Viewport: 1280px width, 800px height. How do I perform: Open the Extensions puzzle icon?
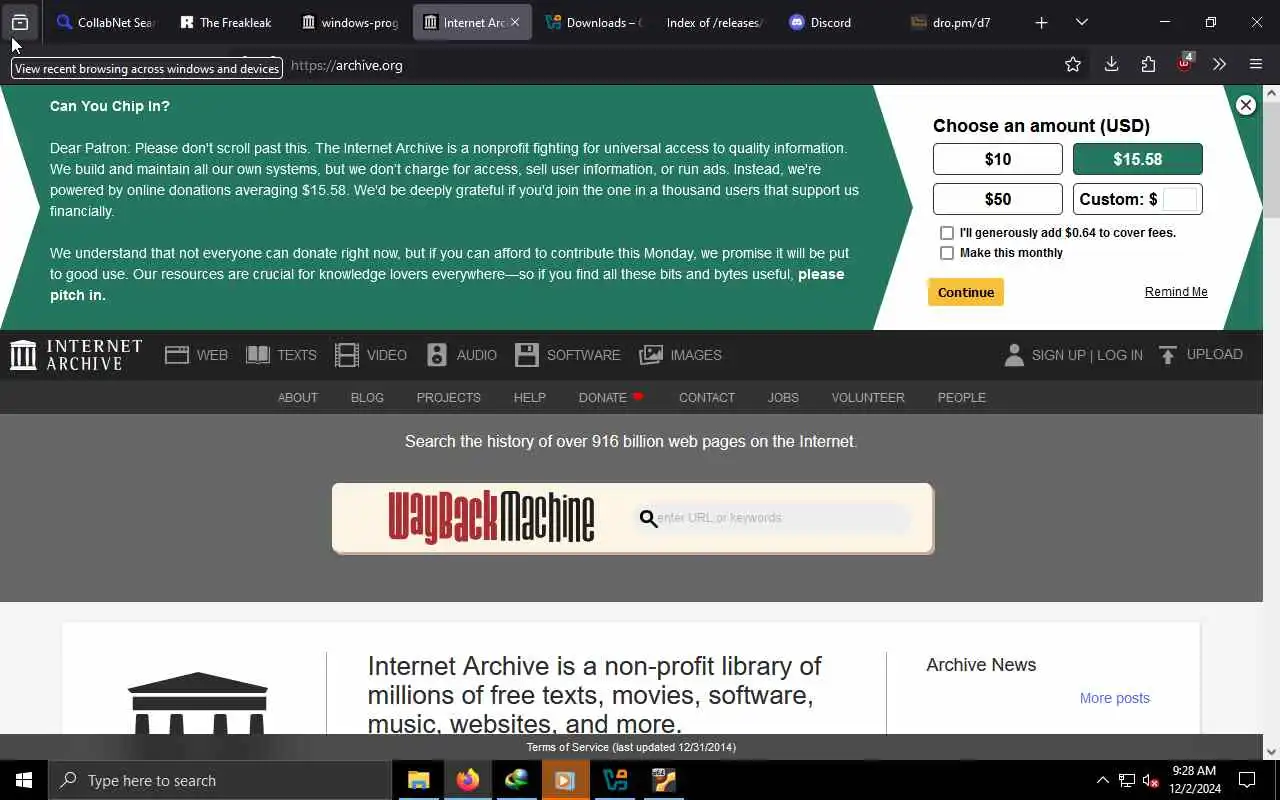click(x=1148, y=65)
